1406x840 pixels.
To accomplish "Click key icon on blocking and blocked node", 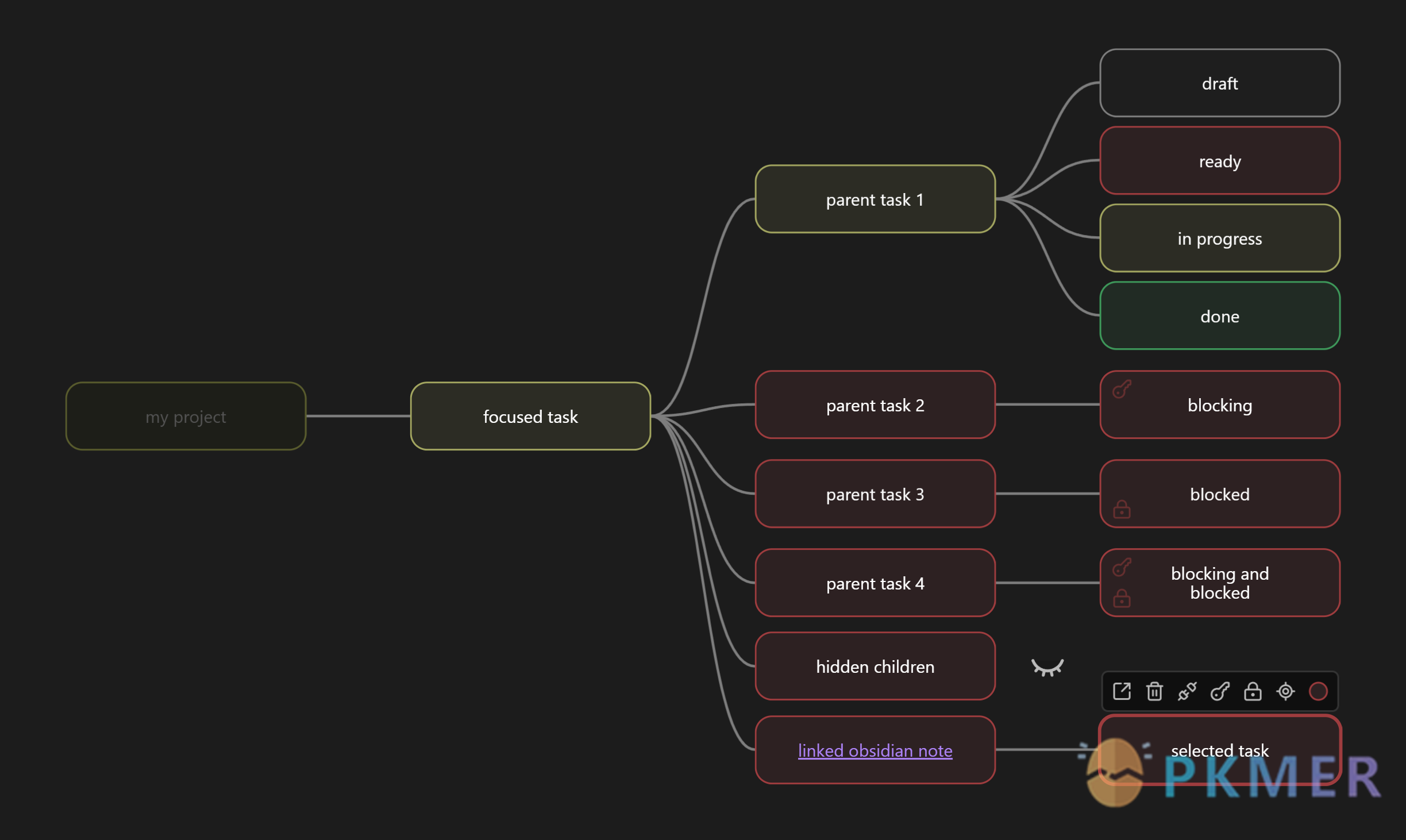I will (x=1122, y=567).
